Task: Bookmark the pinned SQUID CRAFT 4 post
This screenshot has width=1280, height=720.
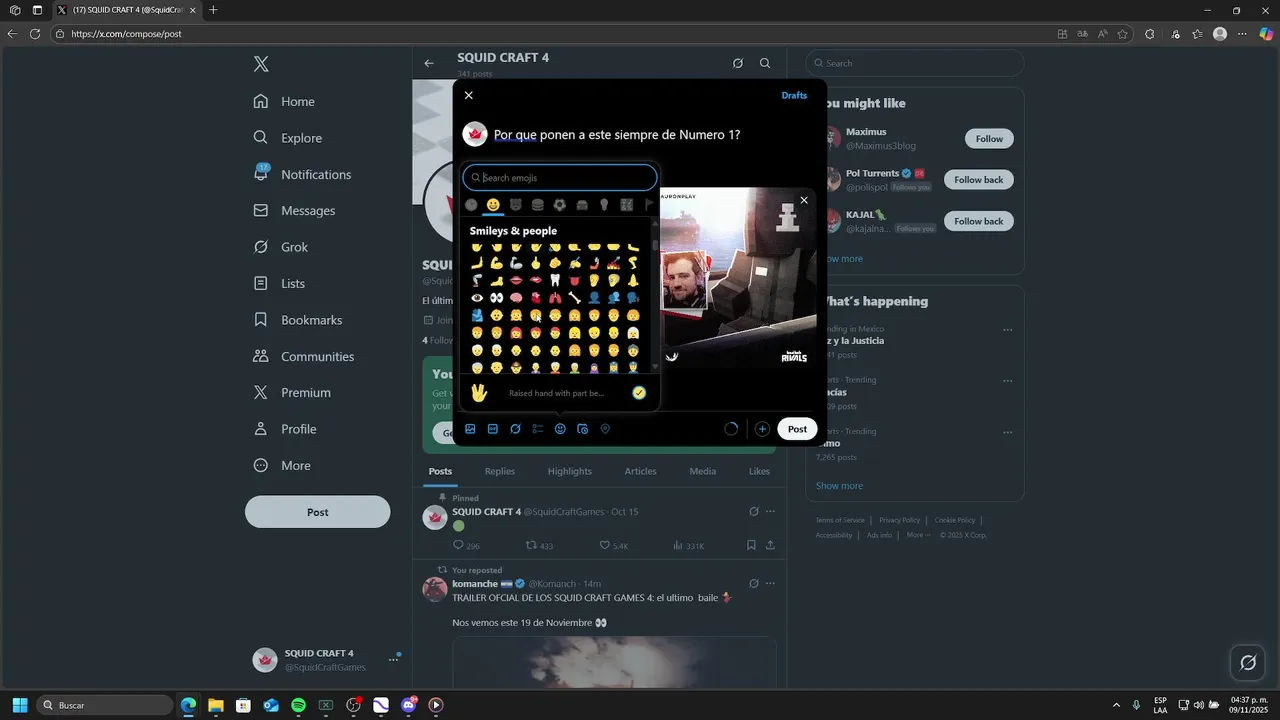Action: point(751,546)
